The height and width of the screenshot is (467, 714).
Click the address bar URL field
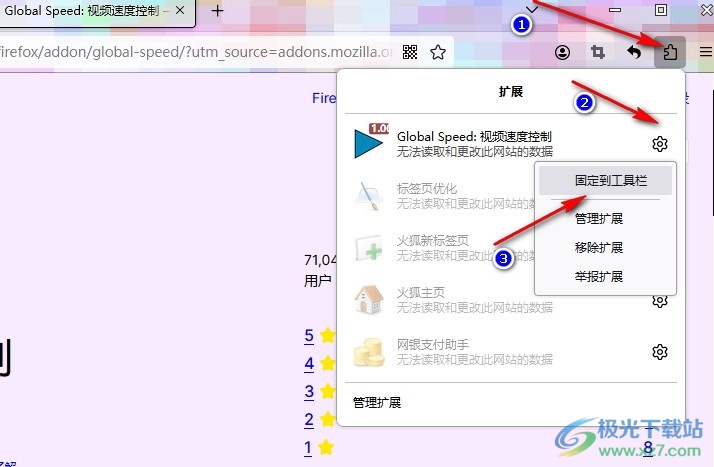click(x=196, y=52)
